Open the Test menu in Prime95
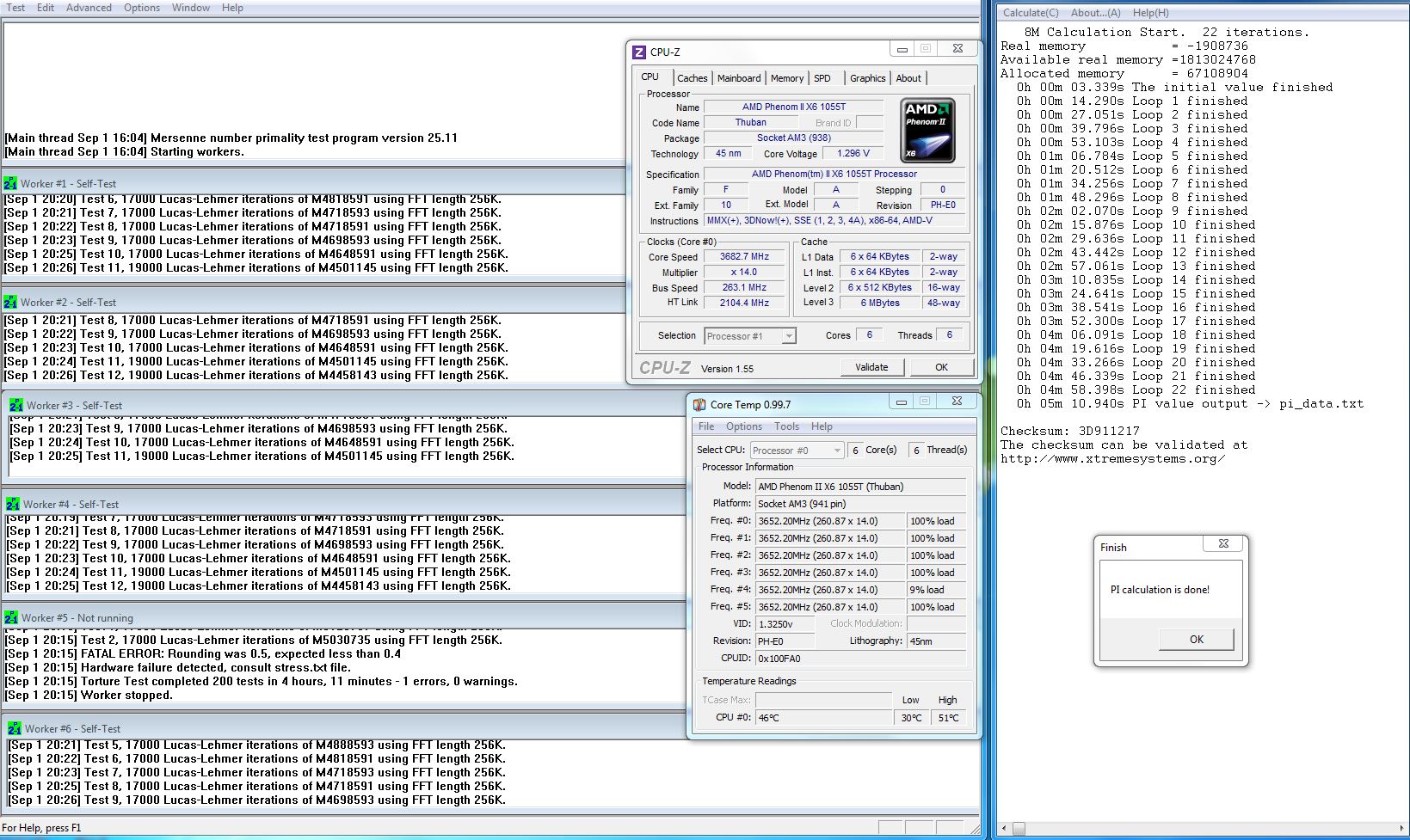This screenshot has width=1410, height=840. [15, 8]
